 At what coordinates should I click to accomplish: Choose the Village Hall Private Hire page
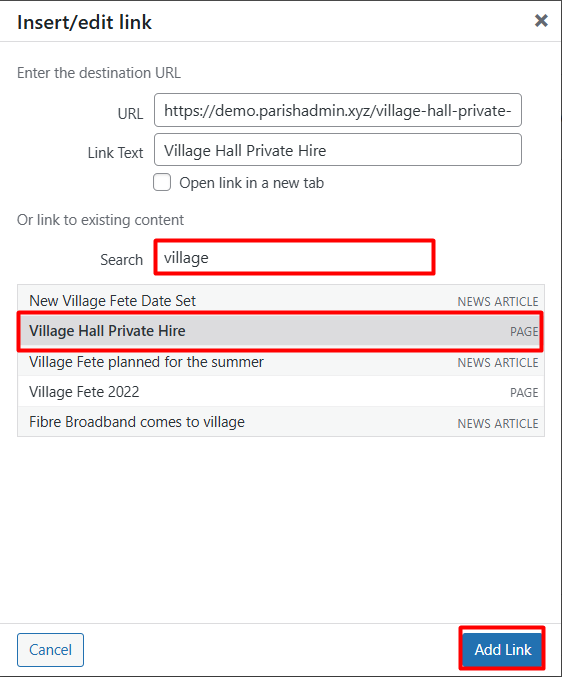(x=281, y=331)
